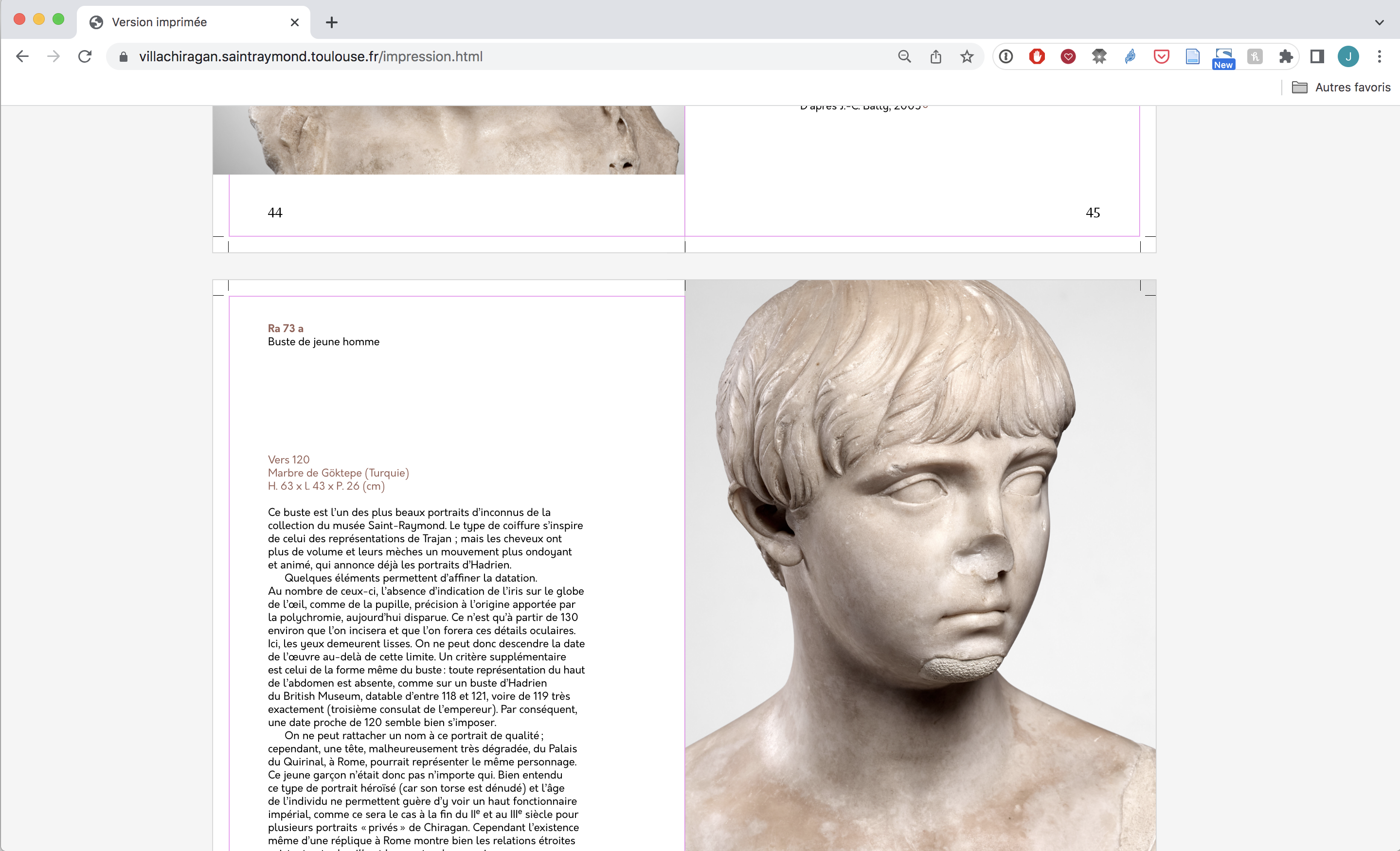Reload the page
This screenshot has width=1400, height=851.
click(85, 56)
